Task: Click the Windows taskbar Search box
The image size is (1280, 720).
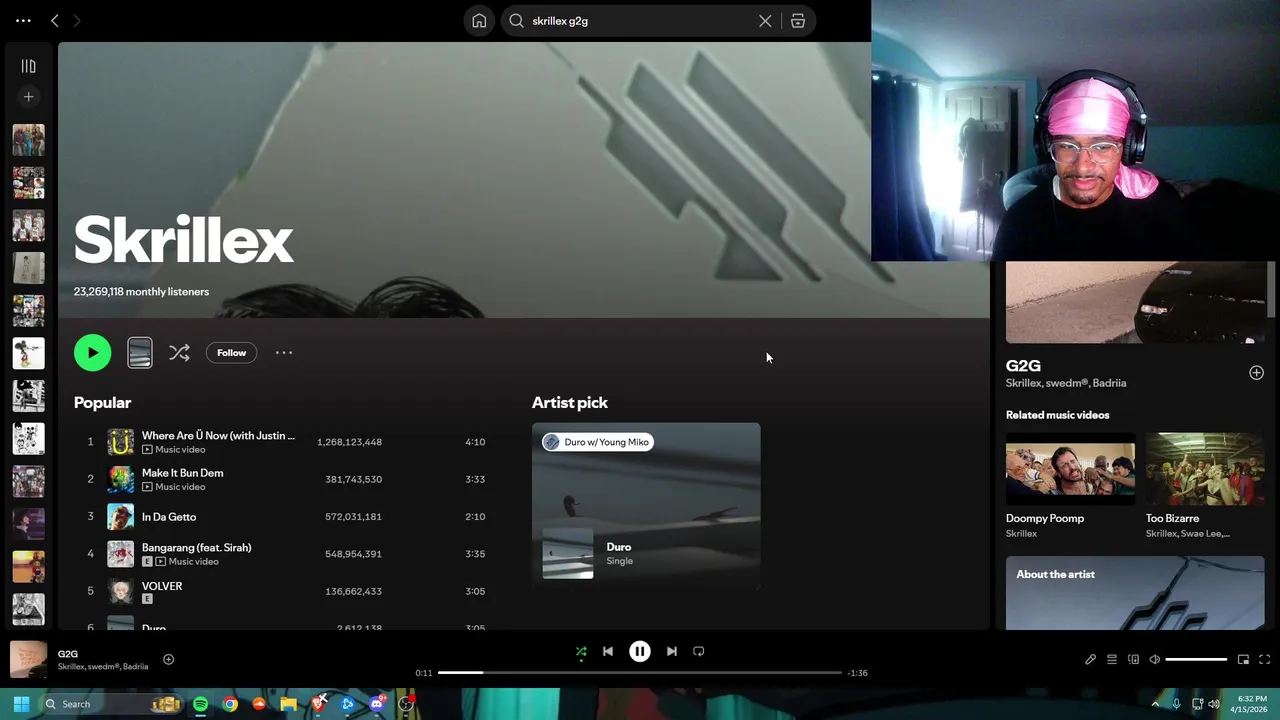Action: coord(110,704)
